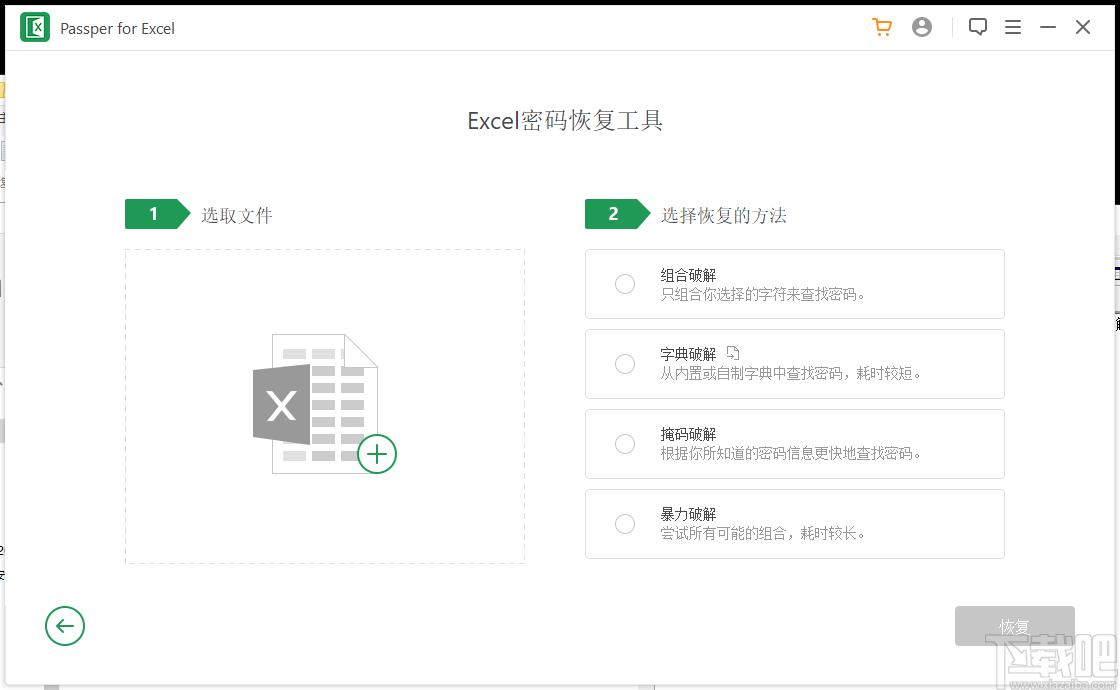Open the feedback chat bubble icon
The image size is (1120, 690).
tap(977, 27)
